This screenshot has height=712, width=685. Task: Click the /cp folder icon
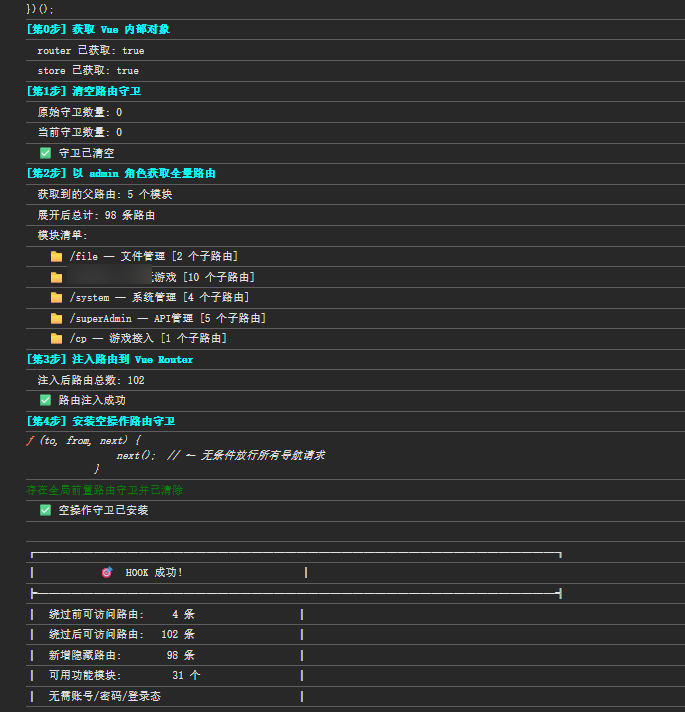pyautogui.click(x=56, y=338)
